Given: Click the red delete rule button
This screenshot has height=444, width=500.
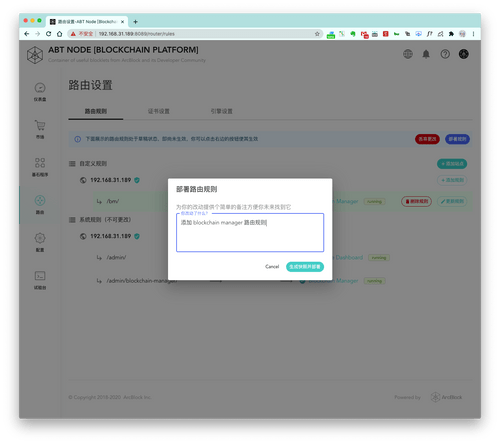Looking at the screenshot, I should click(x=416, y=201).
